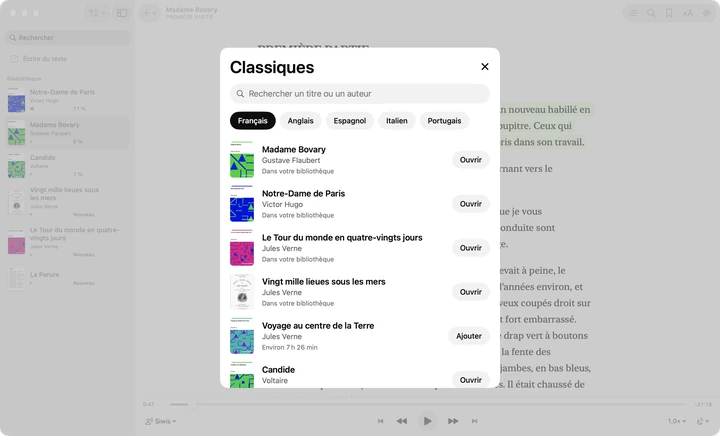The image size is (720, 436).
Task: Select the Anglais language filter
Action: 300,121
